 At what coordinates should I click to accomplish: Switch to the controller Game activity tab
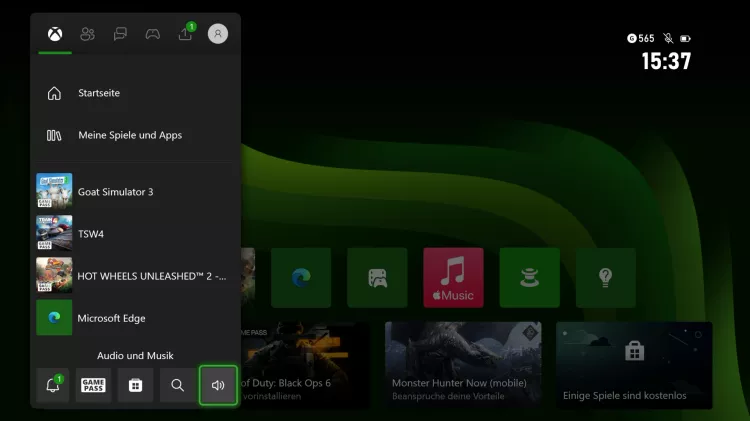tap(153, 34)
